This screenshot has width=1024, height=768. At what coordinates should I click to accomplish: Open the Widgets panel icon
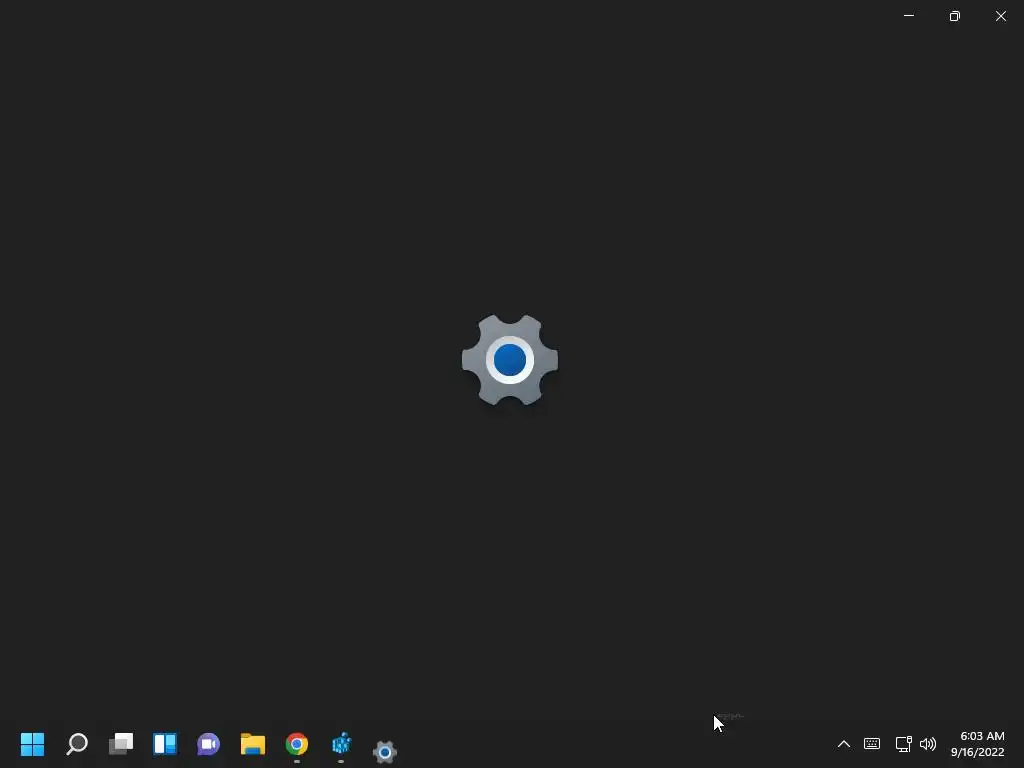[165, 744]
